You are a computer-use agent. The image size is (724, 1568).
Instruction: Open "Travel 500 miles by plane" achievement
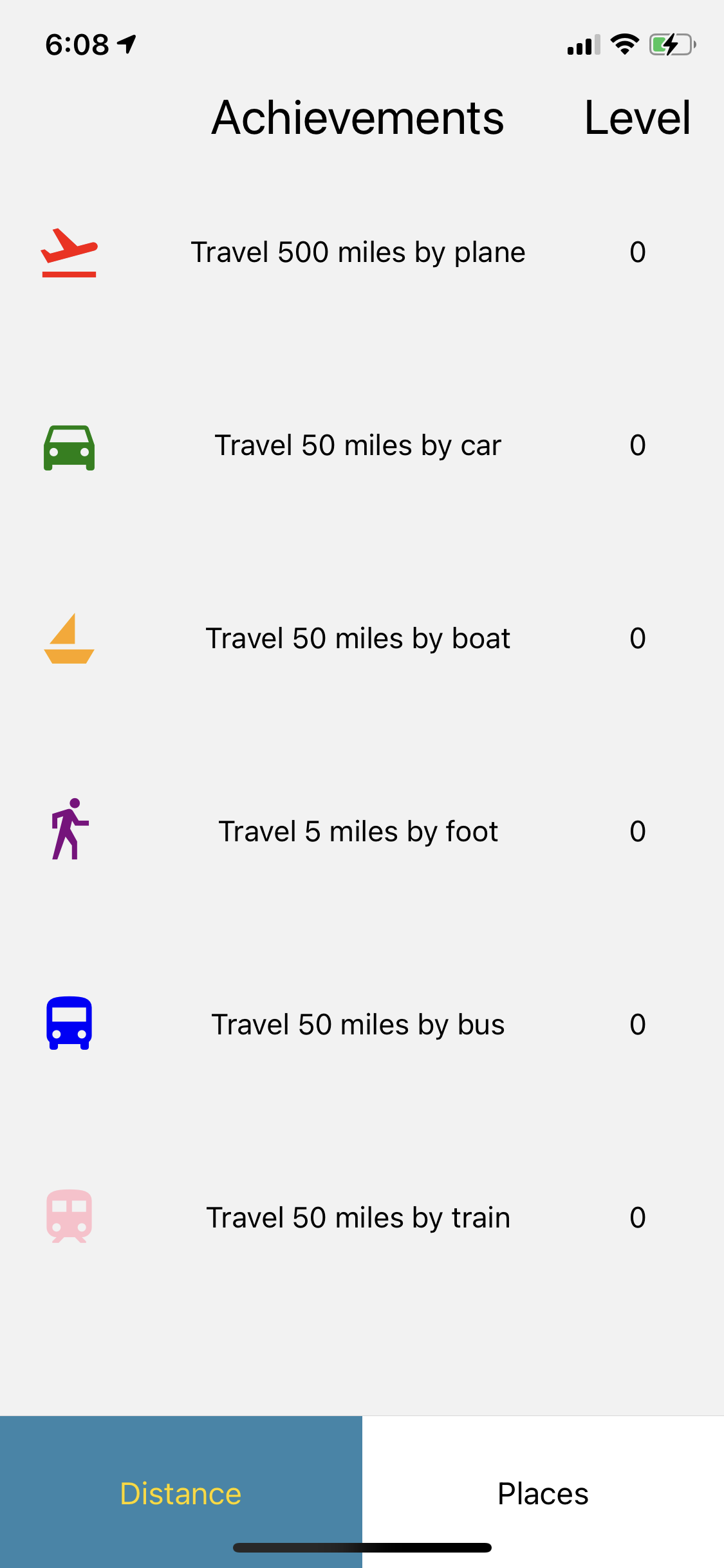point(358,252)
